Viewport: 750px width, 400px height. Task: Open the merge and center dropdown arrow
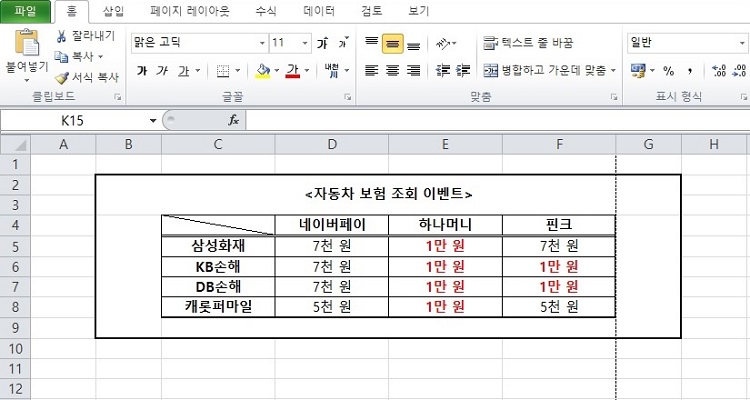(x=613, y=71)
